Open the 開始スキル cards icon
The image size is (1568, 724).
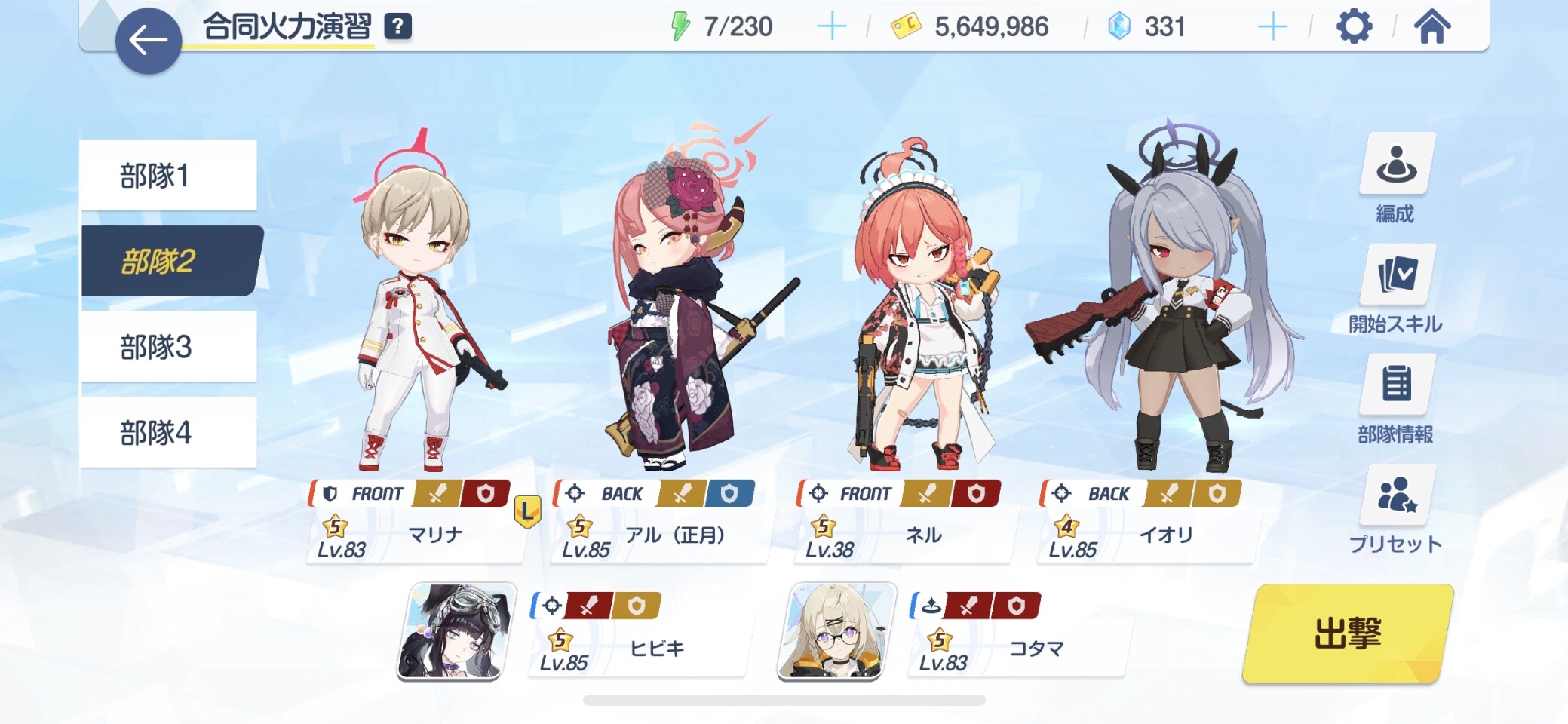(x=1396, y=275)
